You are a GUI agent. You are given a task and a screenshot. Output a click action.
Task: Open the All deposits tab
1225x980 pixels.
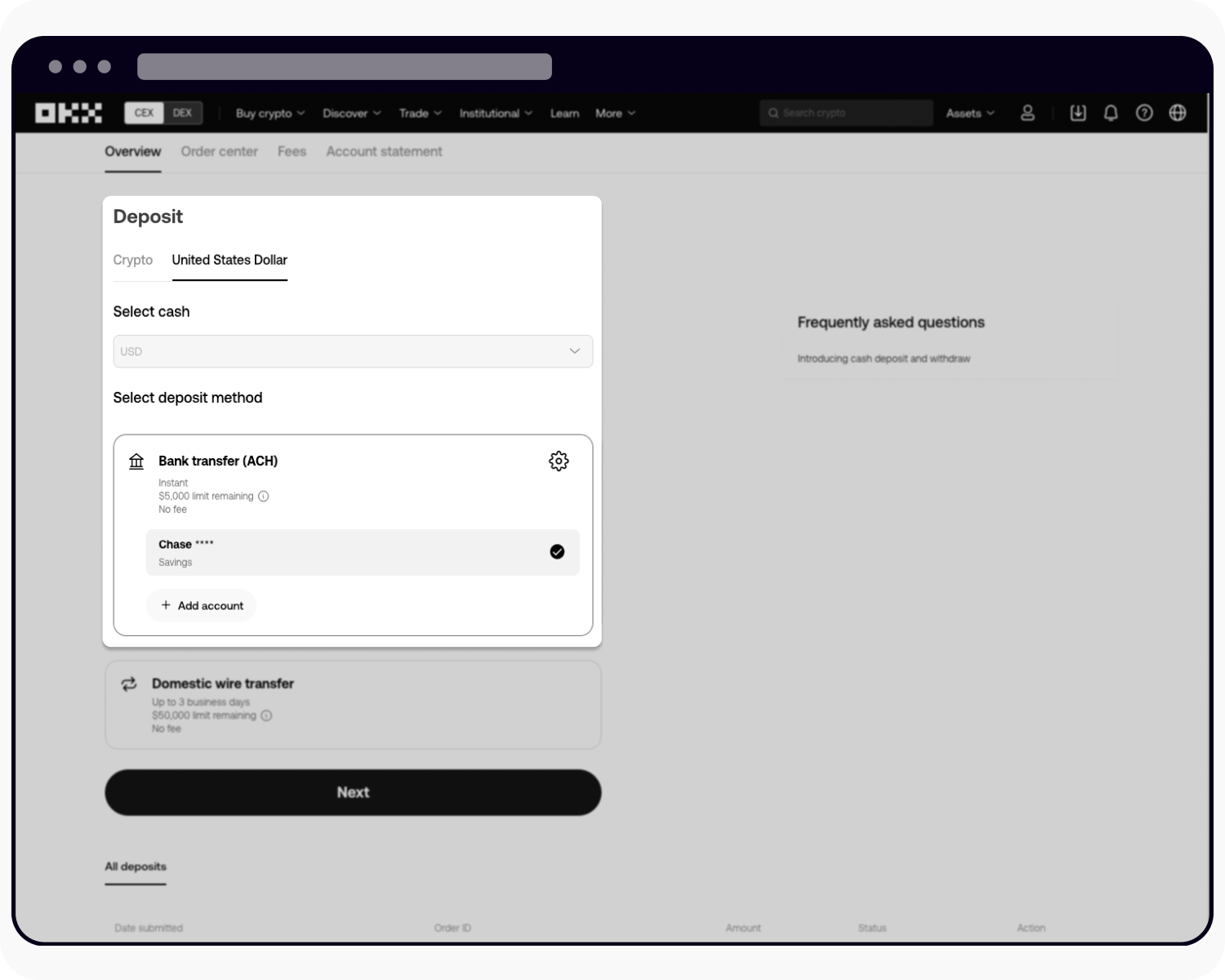pos(135,866)
